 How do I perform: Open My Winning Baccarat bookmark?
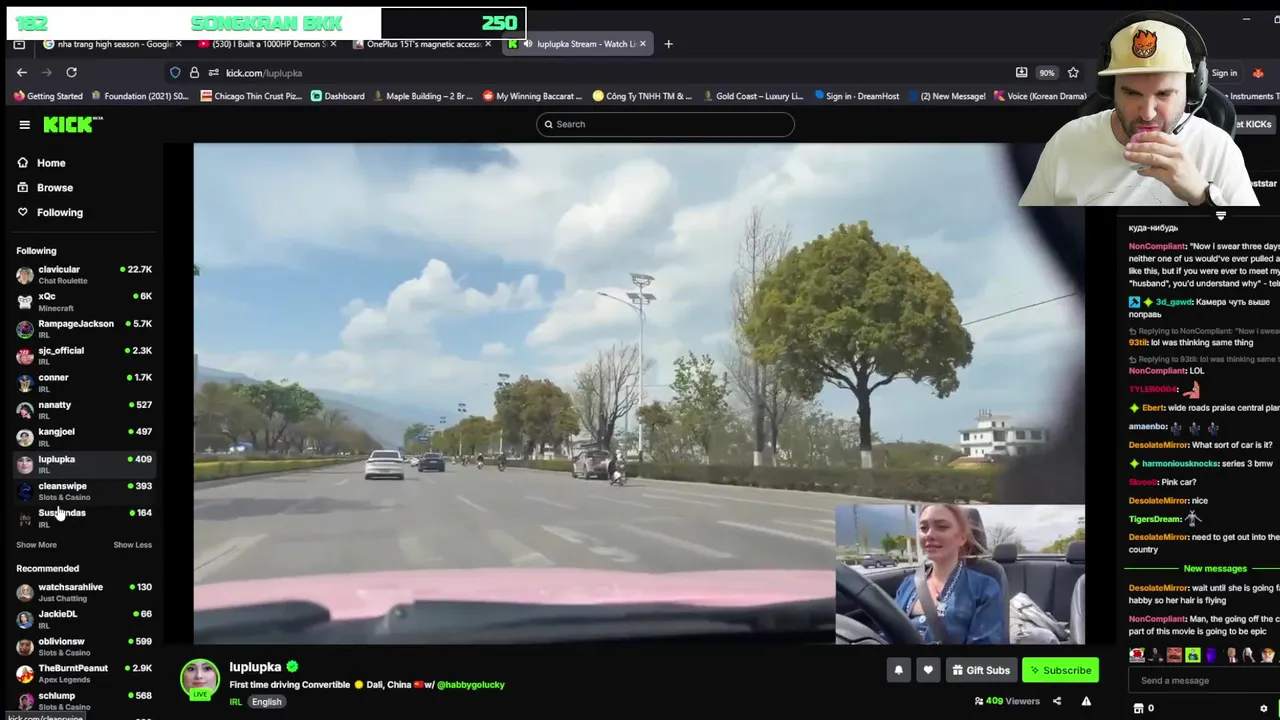pos(532,96)
